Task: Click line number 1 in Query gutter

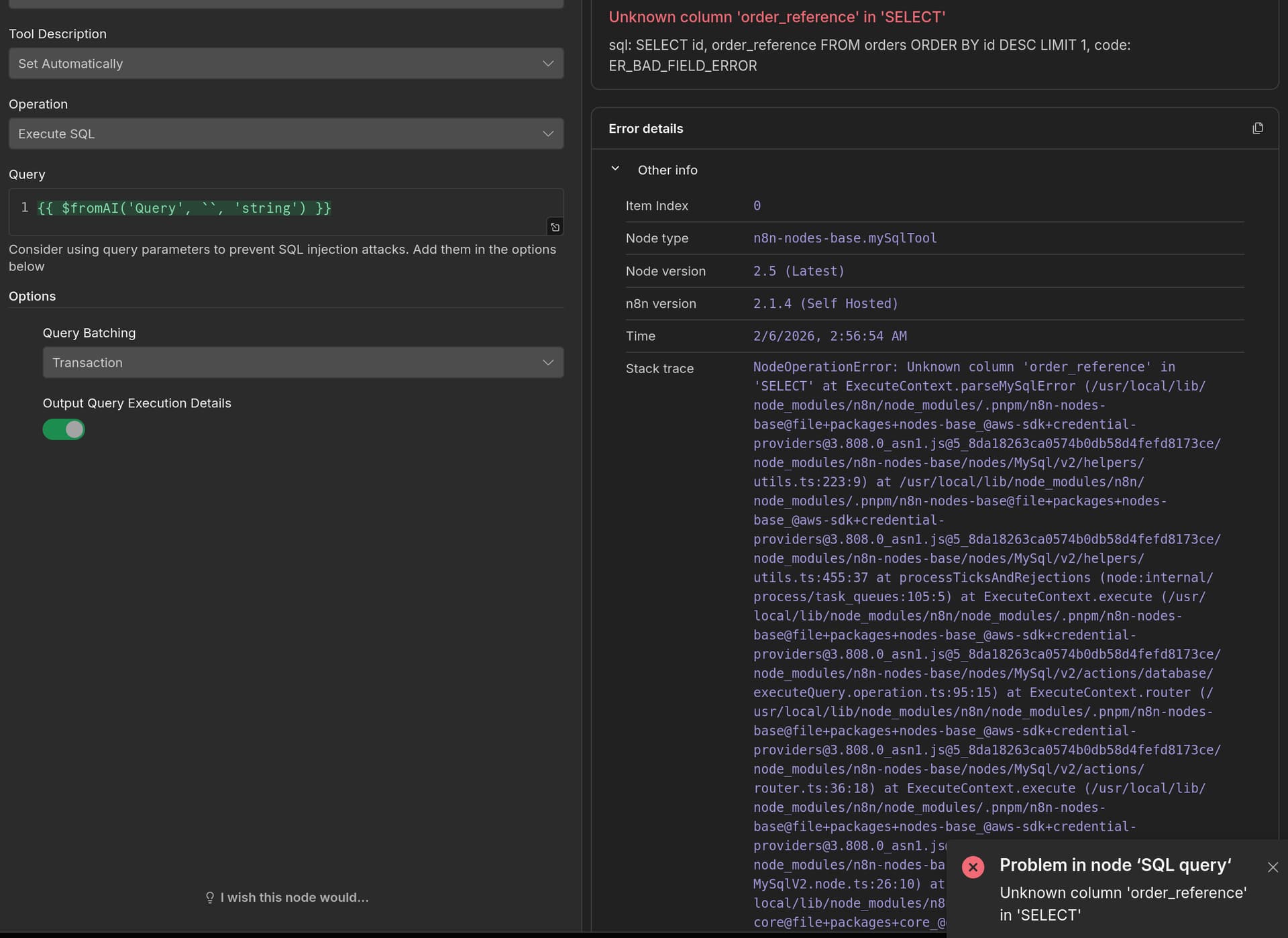Action: pos(25,207)
